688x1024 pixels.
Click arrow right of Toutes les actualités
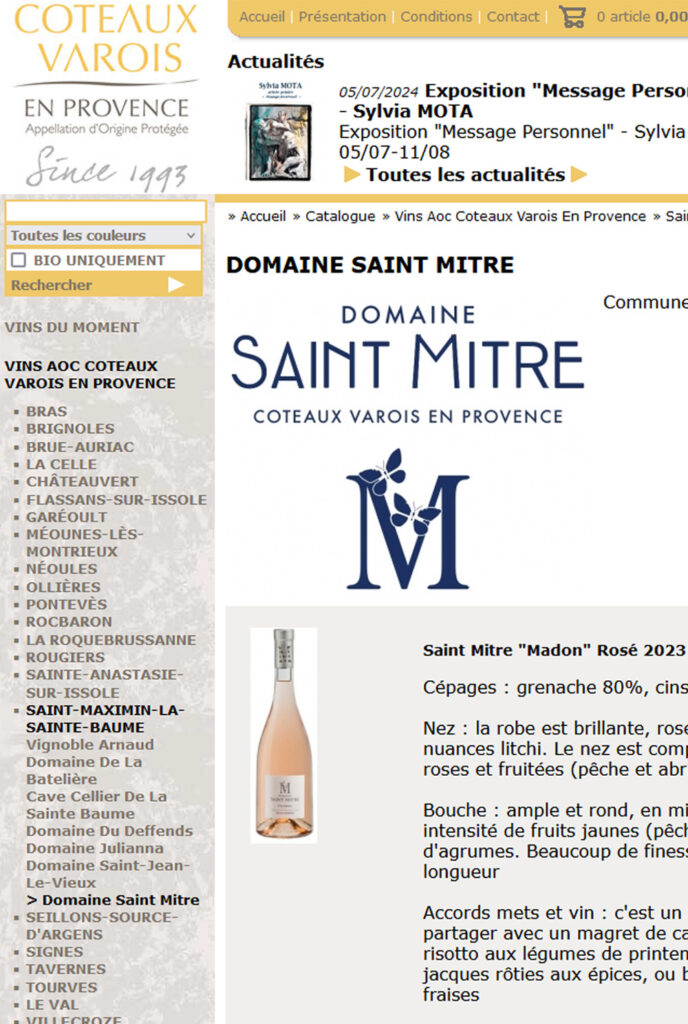click(579, 174)
